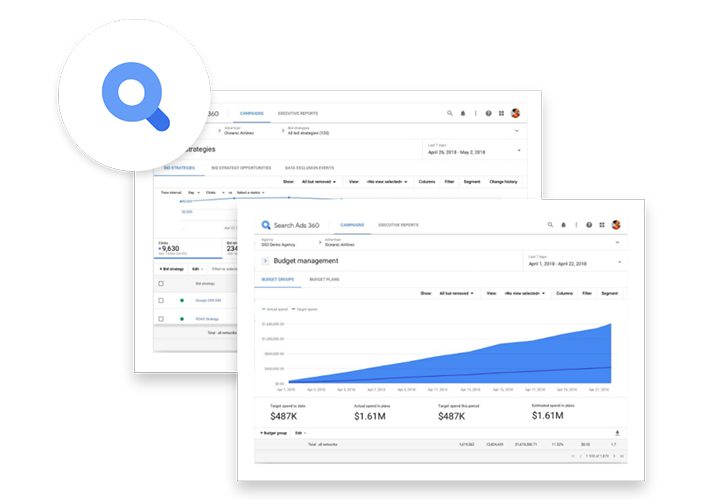Switch to Bid Strategy Opportunities tab
The width and height of the screenshot is (703, 500).
click(241, 168)
